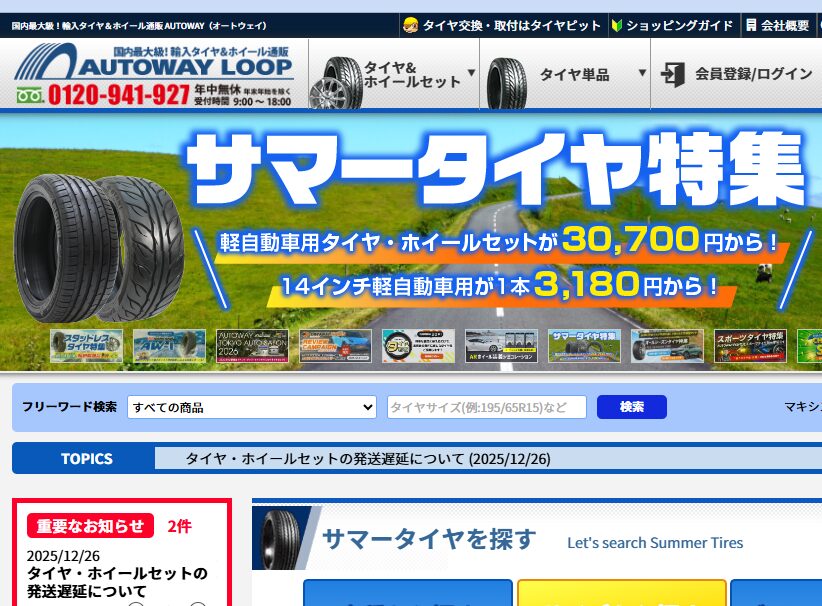The height and width of the screenshot is (606, 822).
Task: Open the 重要なお知らせ shipping delay notice
Action: (x=117, y=582)
